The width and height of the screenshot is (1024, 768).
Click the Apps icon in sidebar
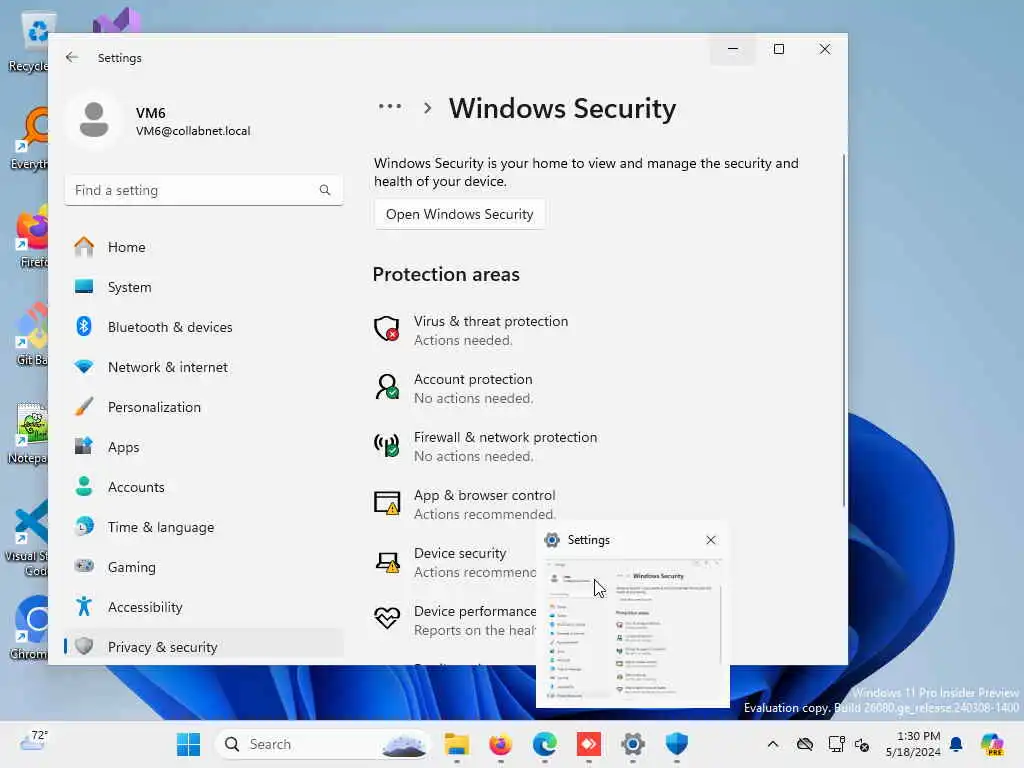pos(84,446)
